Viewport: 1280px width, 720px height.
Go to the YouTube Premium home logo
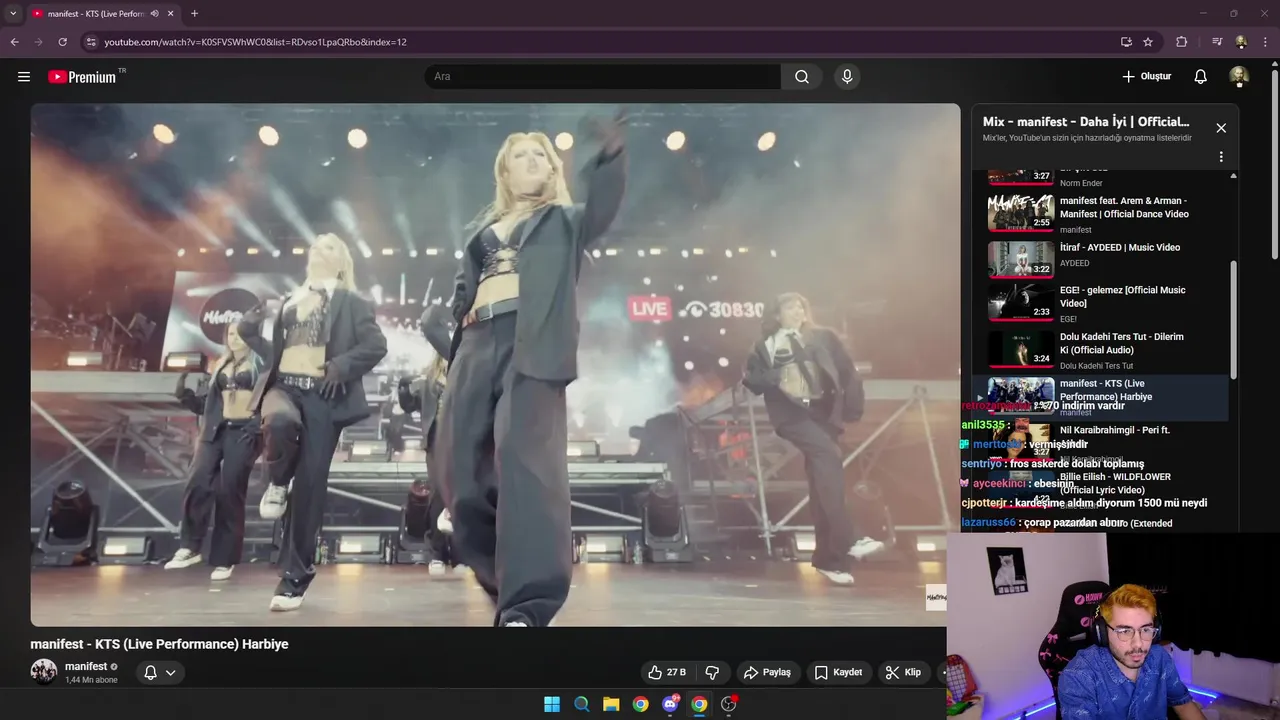[83, 77]
